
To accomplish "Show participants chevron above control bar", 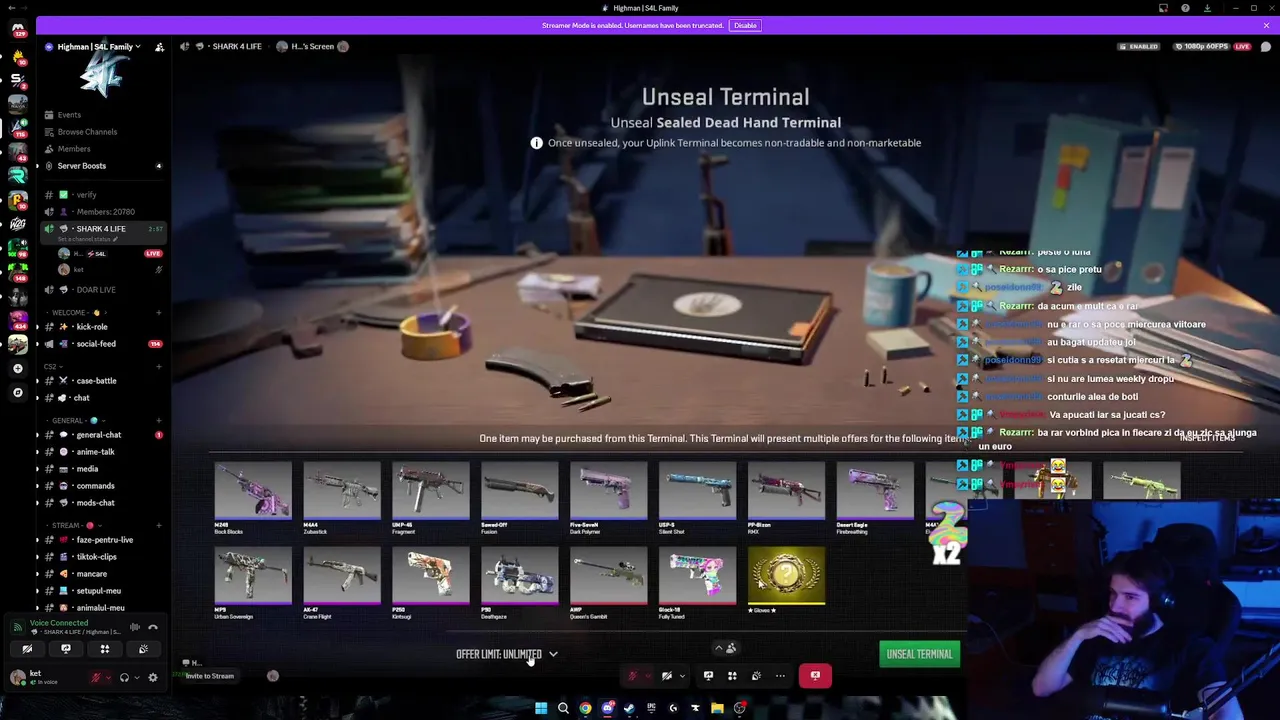I will [719, 648].
